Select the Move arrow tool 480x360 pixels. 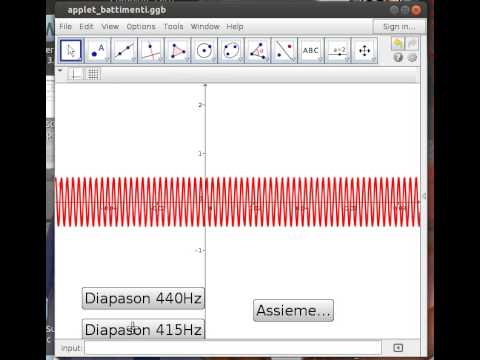(x=71, y=51)
